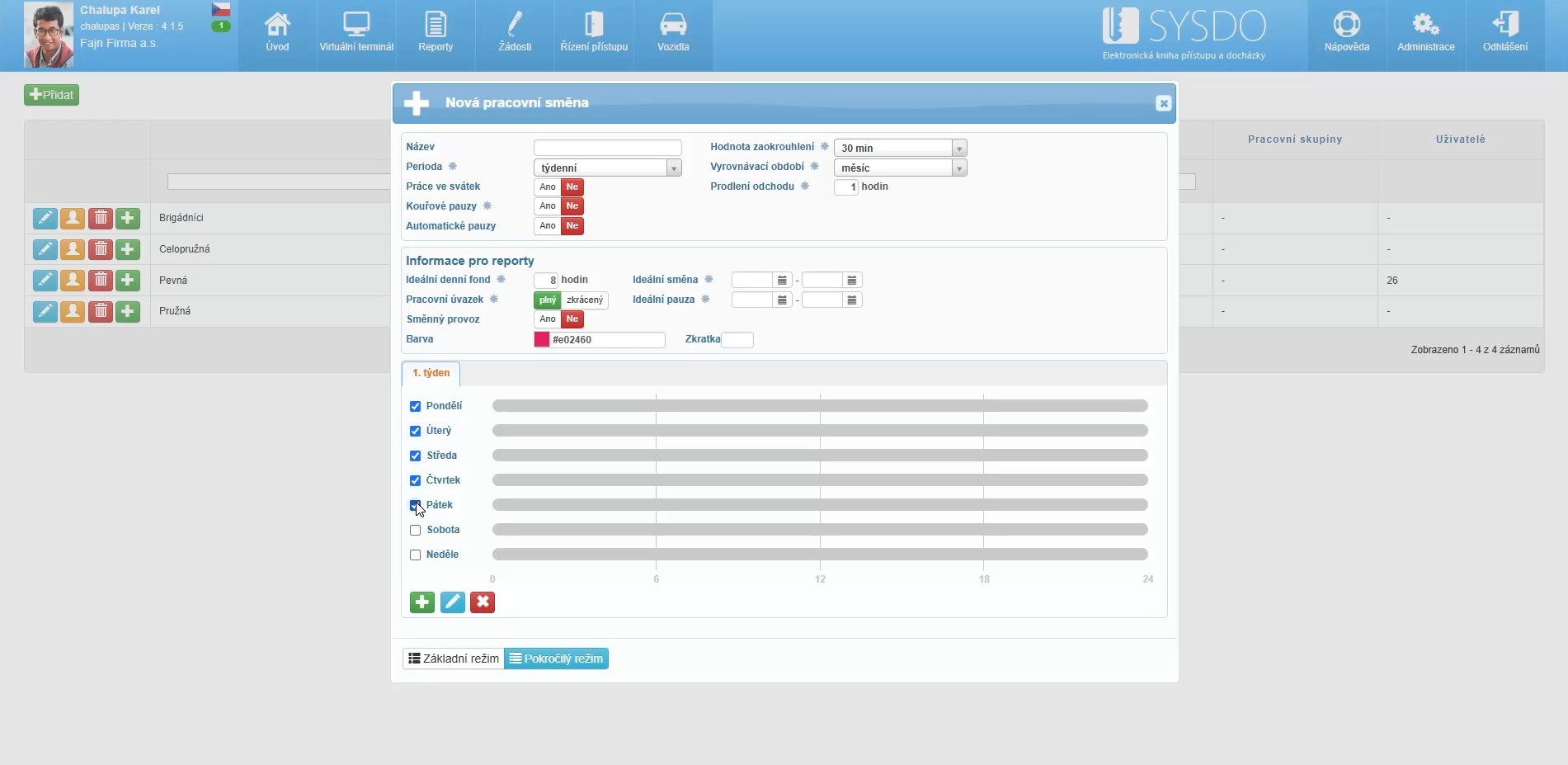Uncheck the Pondělí checkbox

[x=416, y=407]
